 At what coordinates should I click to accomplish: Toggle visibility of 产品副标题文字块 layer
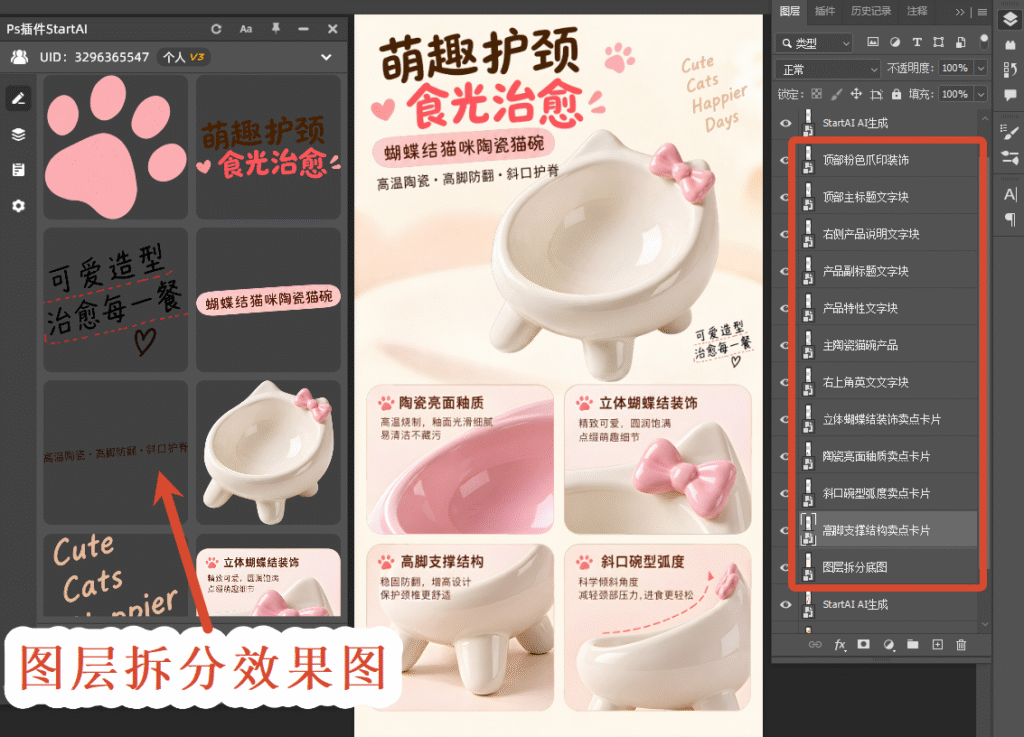(x=786, y=271)
